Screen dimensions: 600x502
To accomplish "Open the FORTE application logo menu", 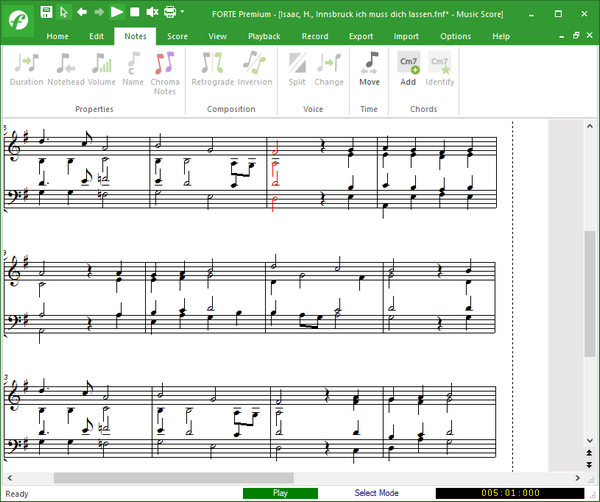I will tap(17, 20).
